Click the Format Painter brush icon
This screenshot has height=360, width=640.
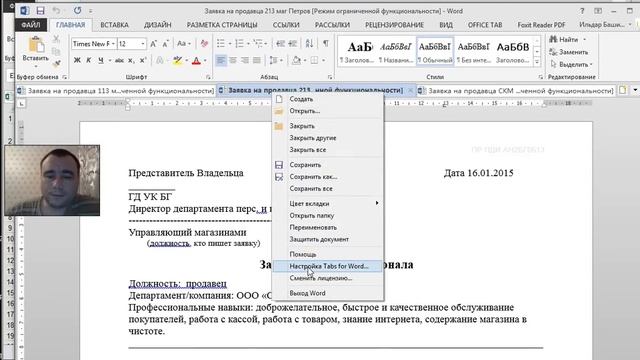[56, 63]
